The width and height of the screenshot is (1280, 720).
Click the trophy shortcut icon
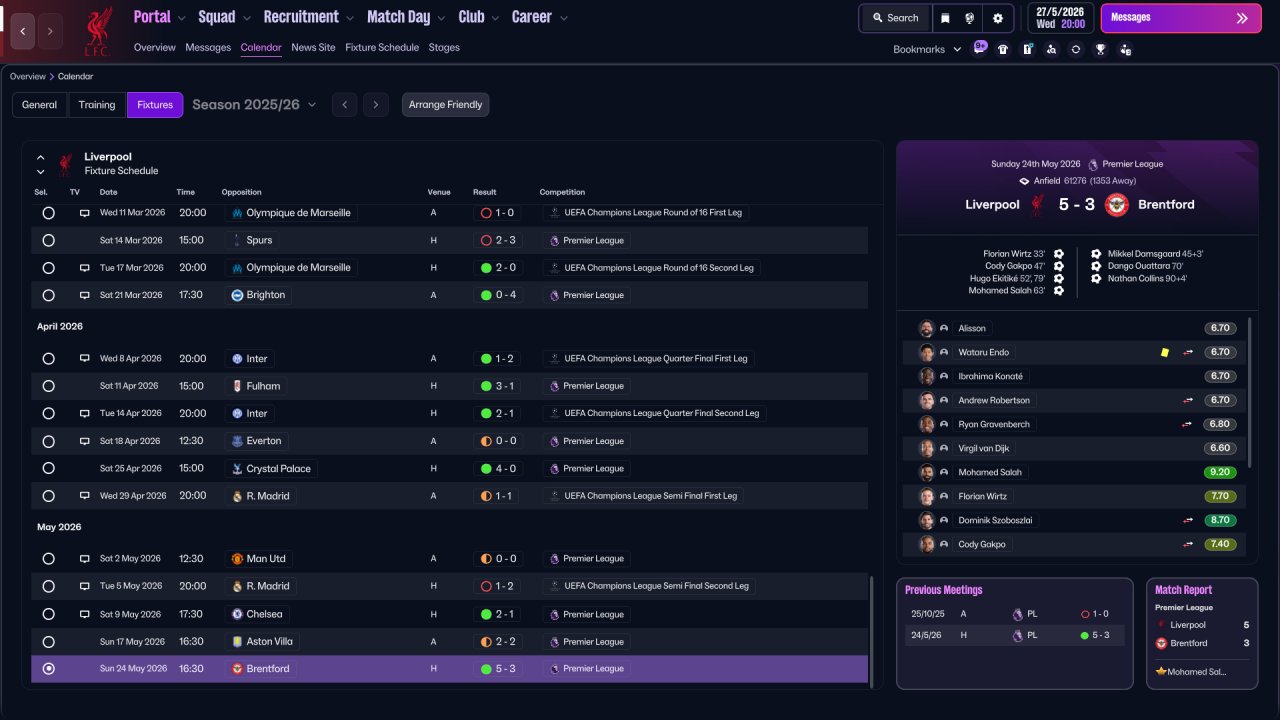coord(1100,49)
